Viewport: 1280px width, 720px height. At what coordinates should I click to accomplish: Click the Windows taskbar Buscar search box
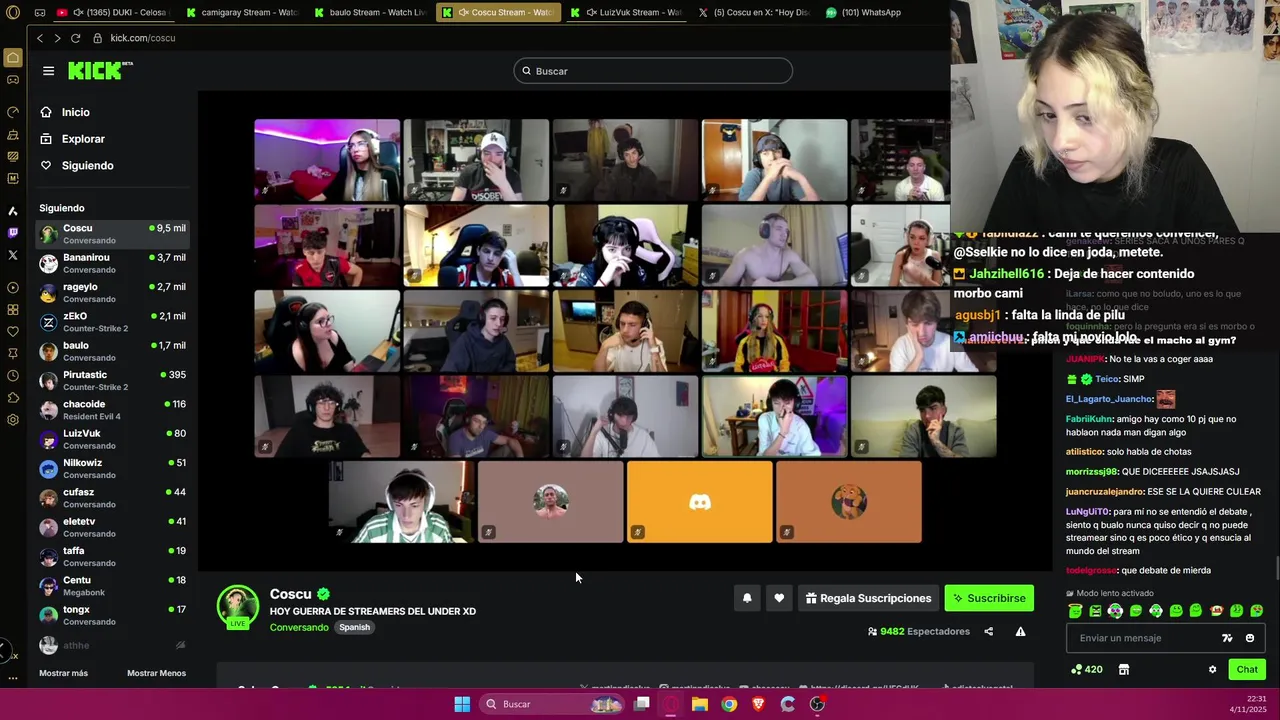click(x=553, y=704)
